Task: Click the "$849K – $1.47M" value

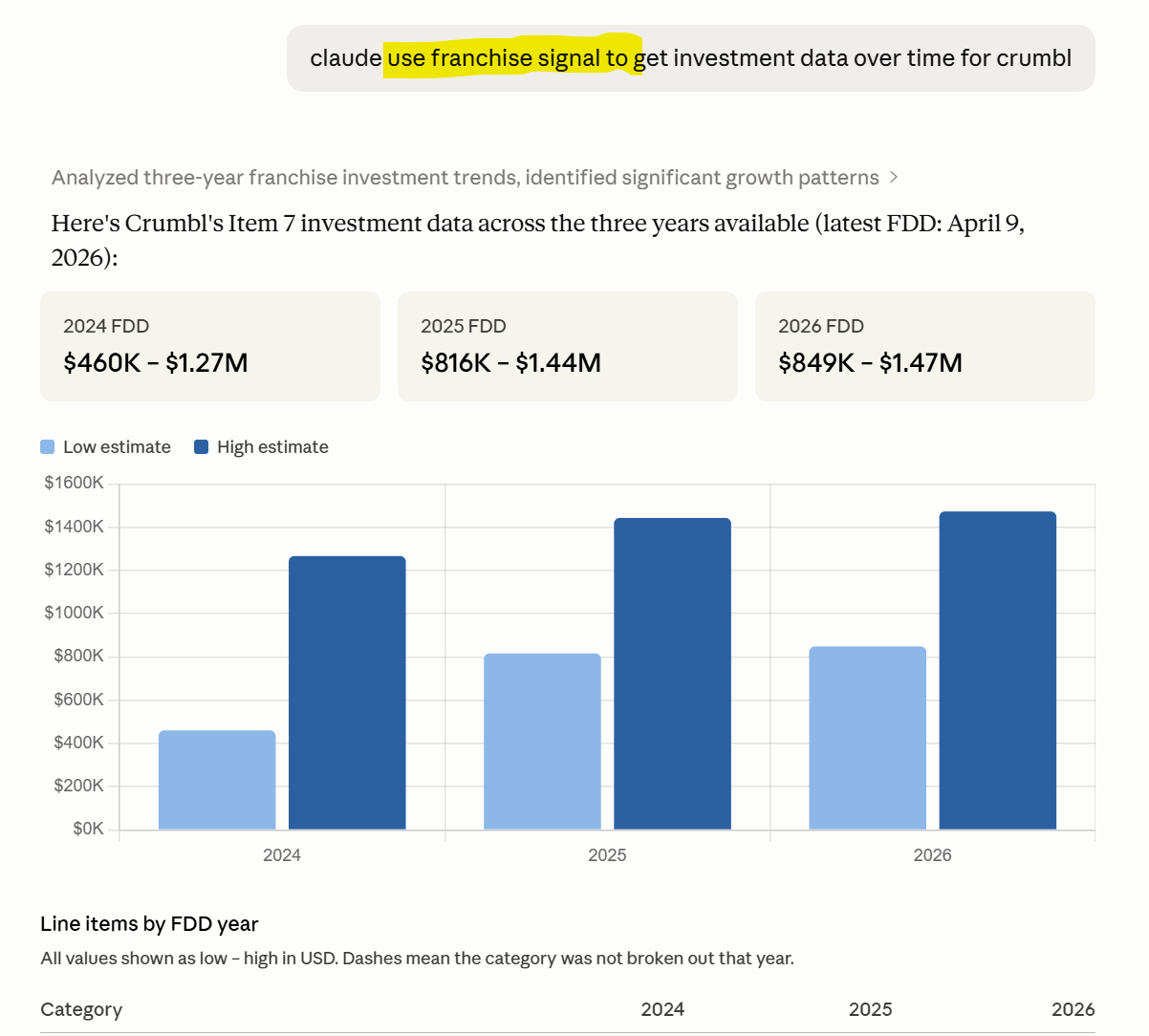Action: pyautogui.click(x=871, y=363)
